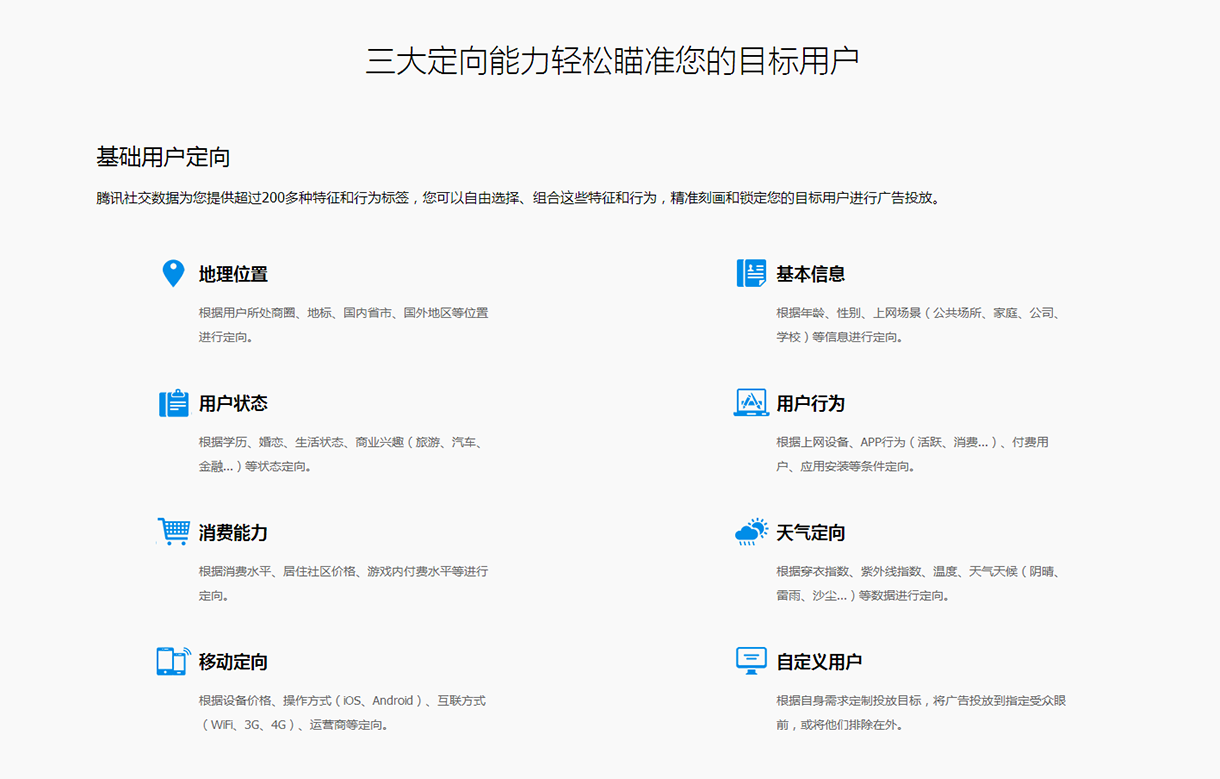Click the description text under 移动定向
Image resolution: width=1220 pixels, height=779 pixels.
click(x=342, y=712)
